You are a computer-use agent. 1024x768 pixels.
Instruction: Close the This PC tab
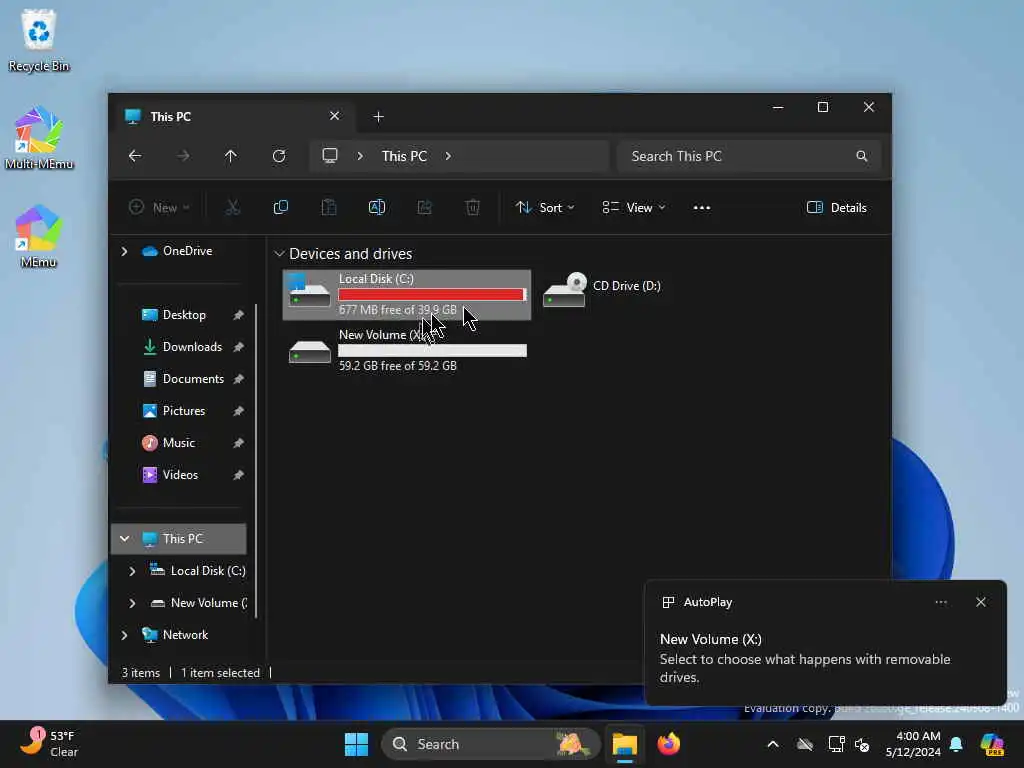click(x=334, y=116)
